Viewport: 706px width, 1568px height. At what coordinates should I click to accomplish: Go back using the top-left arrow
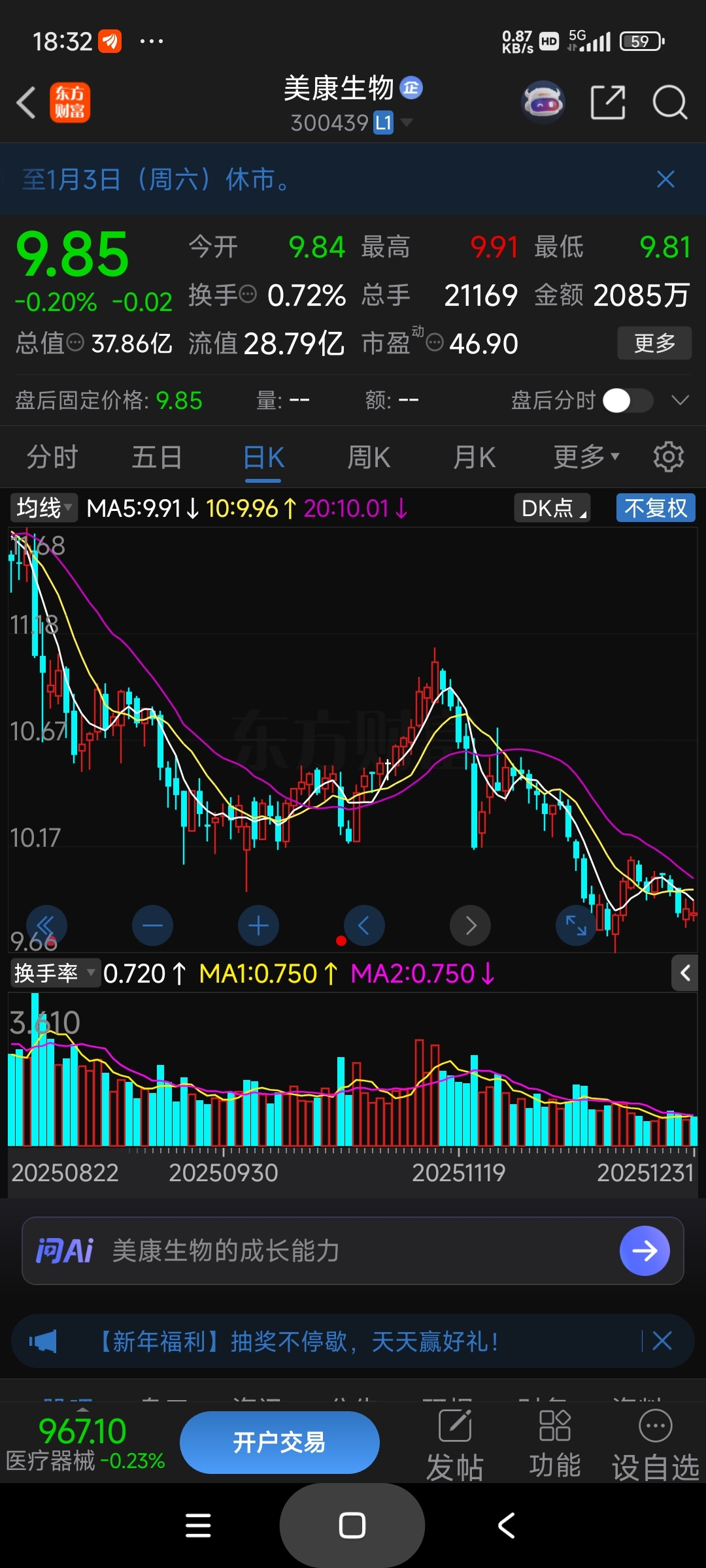pyautogui.click(x=26, y=103)
